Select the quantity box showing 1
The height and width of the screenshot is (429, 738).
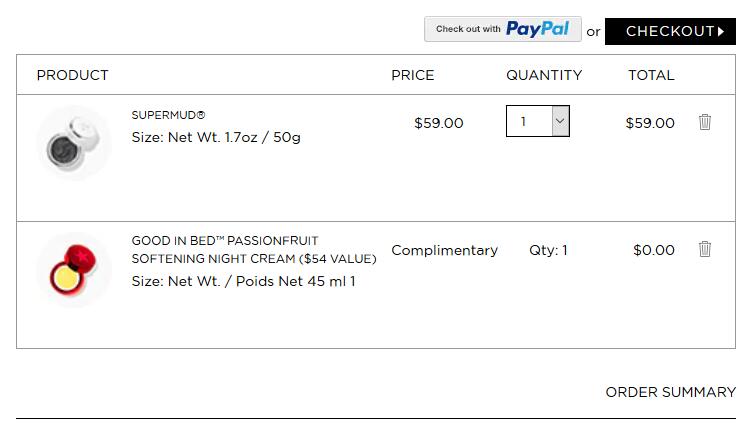(537, 121)
